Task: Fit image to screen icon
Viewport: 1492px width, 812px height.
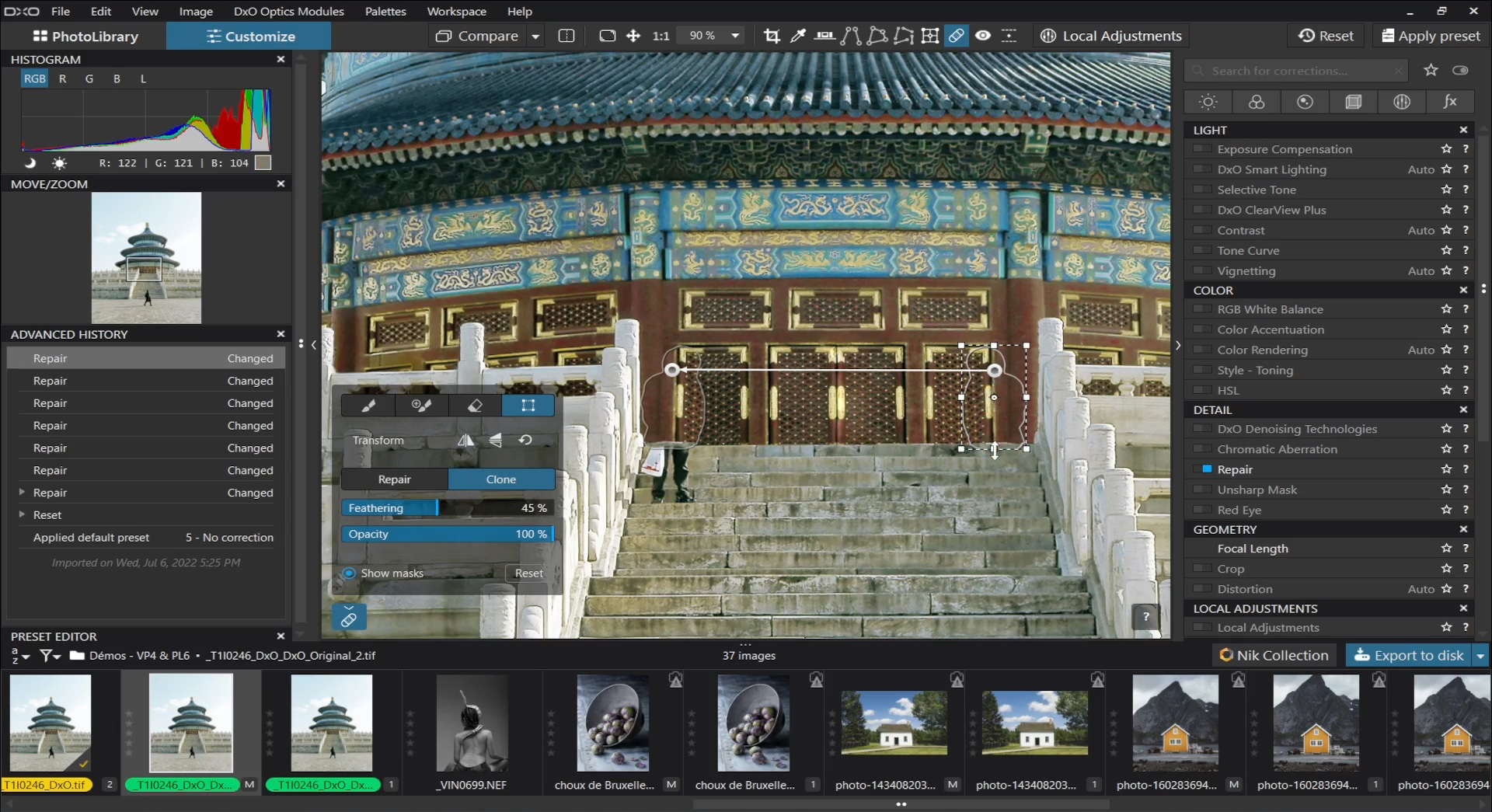Action: click(608, 36)
